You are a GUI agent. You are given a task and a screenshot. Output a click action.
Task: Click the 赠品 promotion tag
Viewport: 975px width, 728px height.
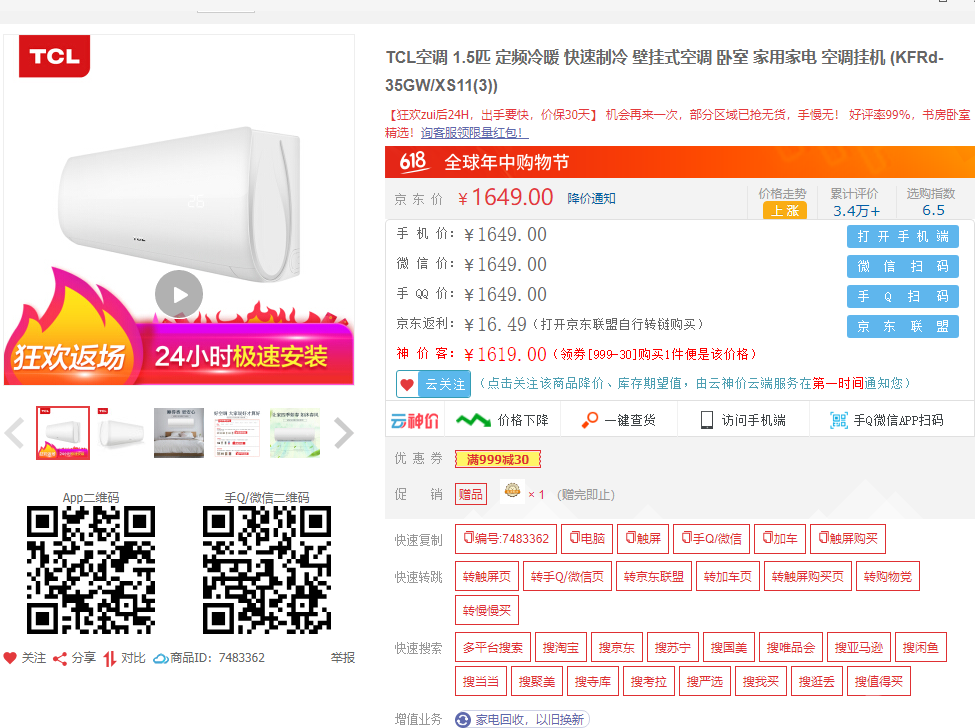pos(471,494)
